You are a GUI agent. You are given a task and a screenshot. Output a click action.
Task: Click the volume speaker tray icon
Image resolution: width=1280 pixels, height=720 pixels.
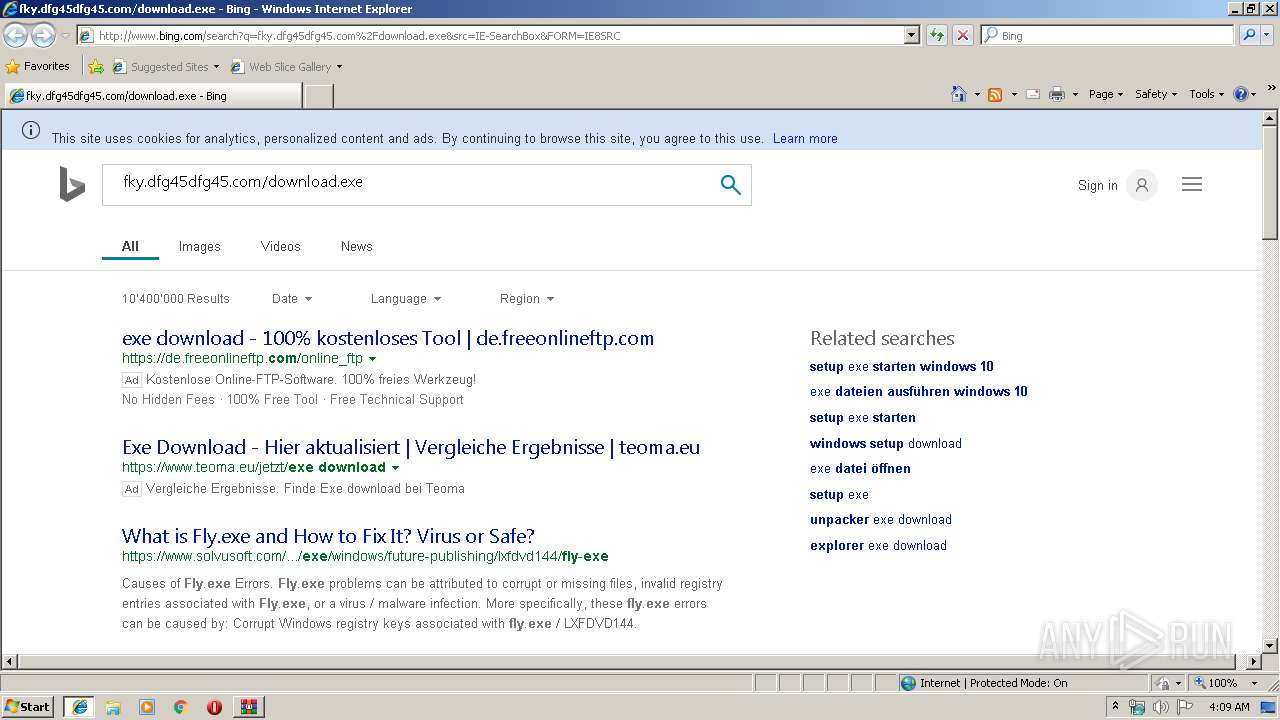click(1160, 707)
